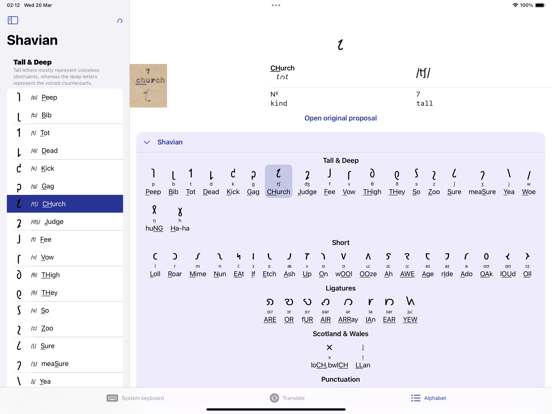The image size is (552, 414).
Task: Pick YEW ligature
Action: coord(410,310)
